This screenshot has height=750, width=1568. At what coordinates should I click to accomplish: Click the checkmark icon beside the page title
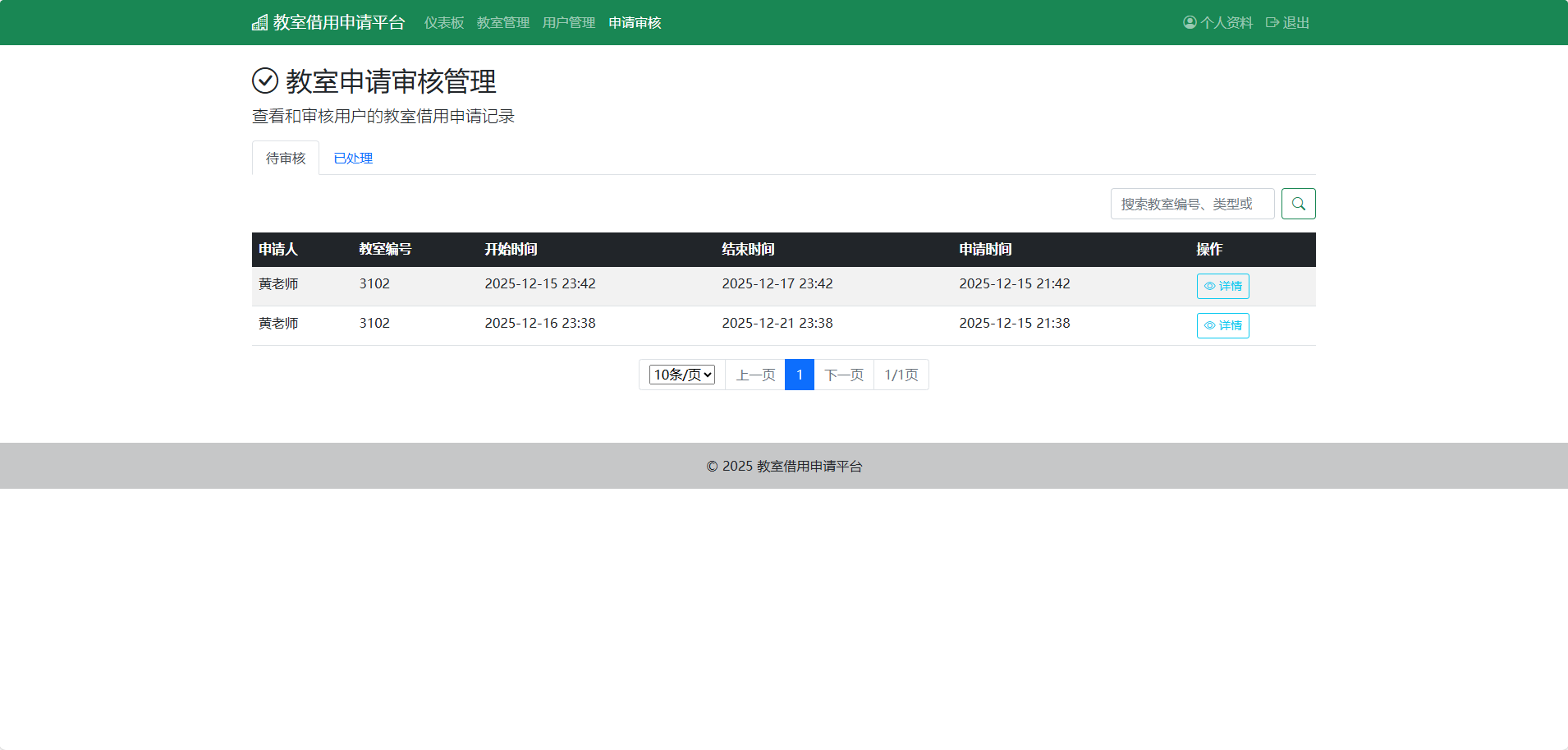[265, 81]
